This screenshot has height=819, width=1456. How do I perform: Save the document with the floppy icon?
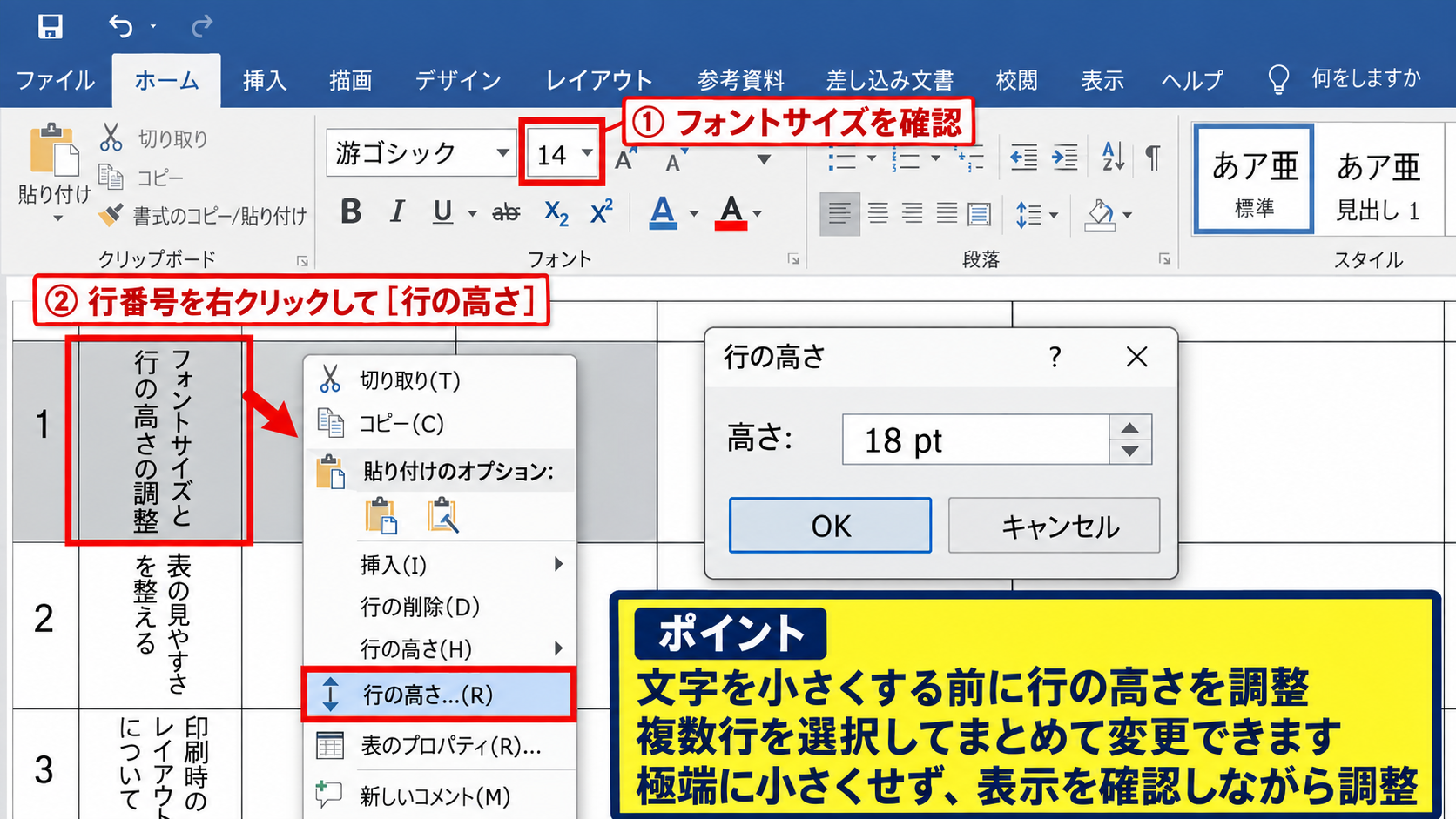pos(50,26)
